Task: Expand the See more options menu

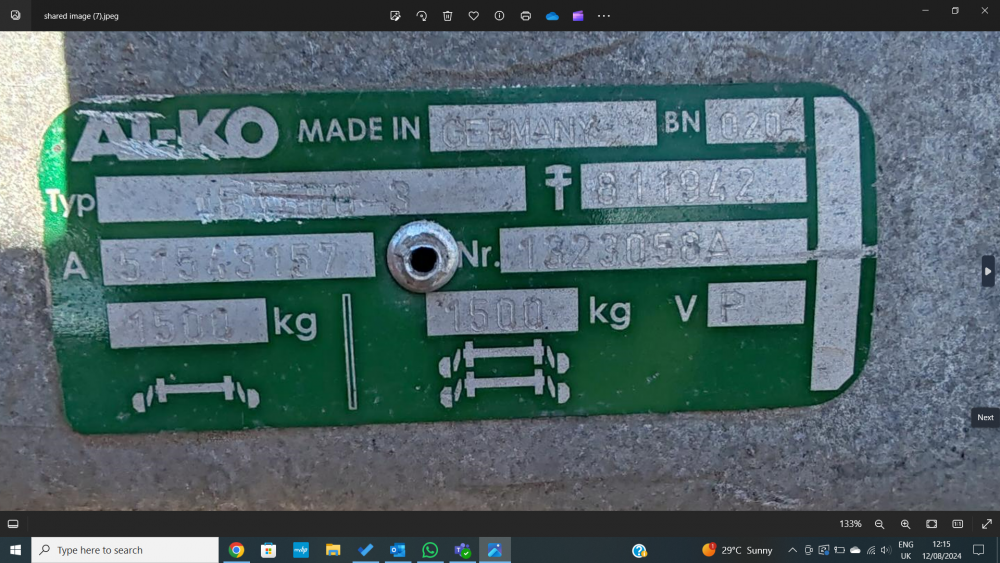Action: pyautogui.click(x=604, y=16)
